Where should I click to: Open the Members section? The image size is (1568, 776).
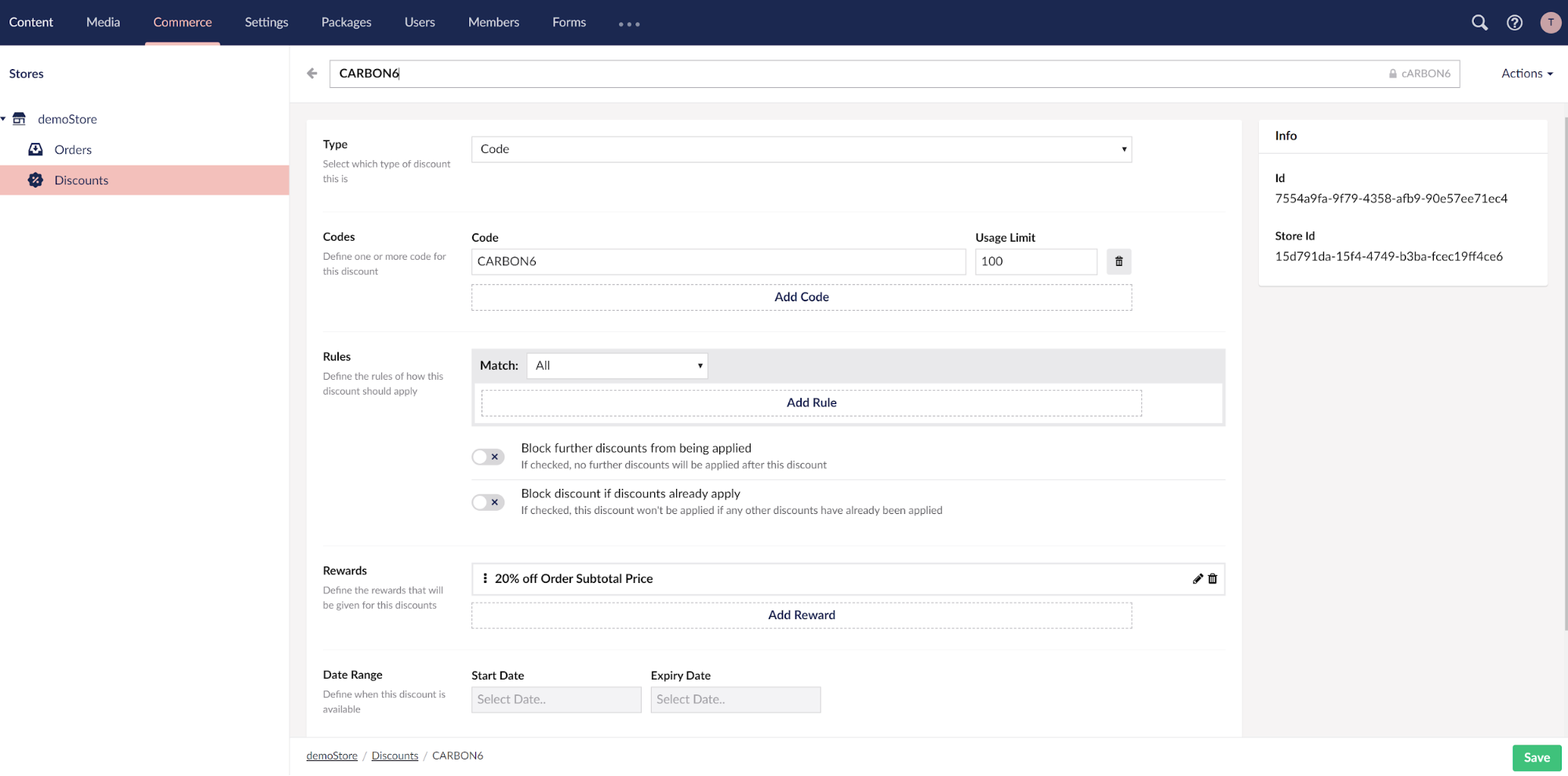[493, 22]
